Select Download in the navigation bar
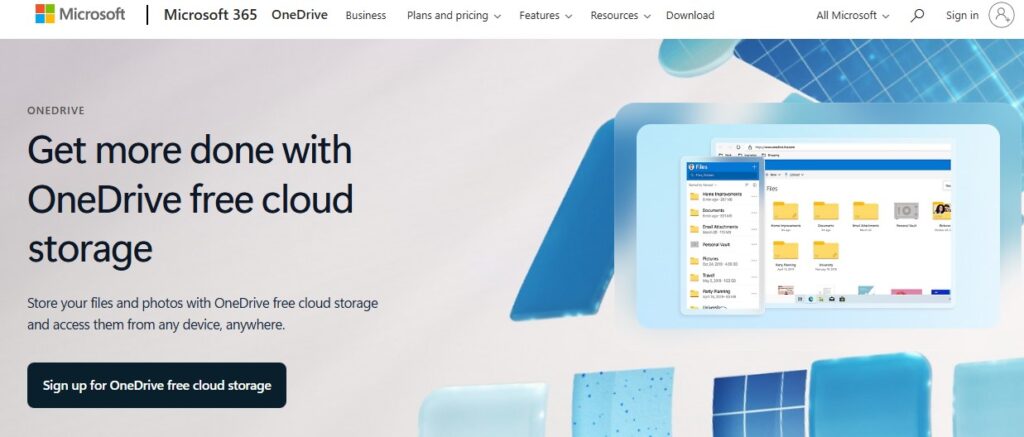Viewport: 1024px width, 437px height. 690,15
